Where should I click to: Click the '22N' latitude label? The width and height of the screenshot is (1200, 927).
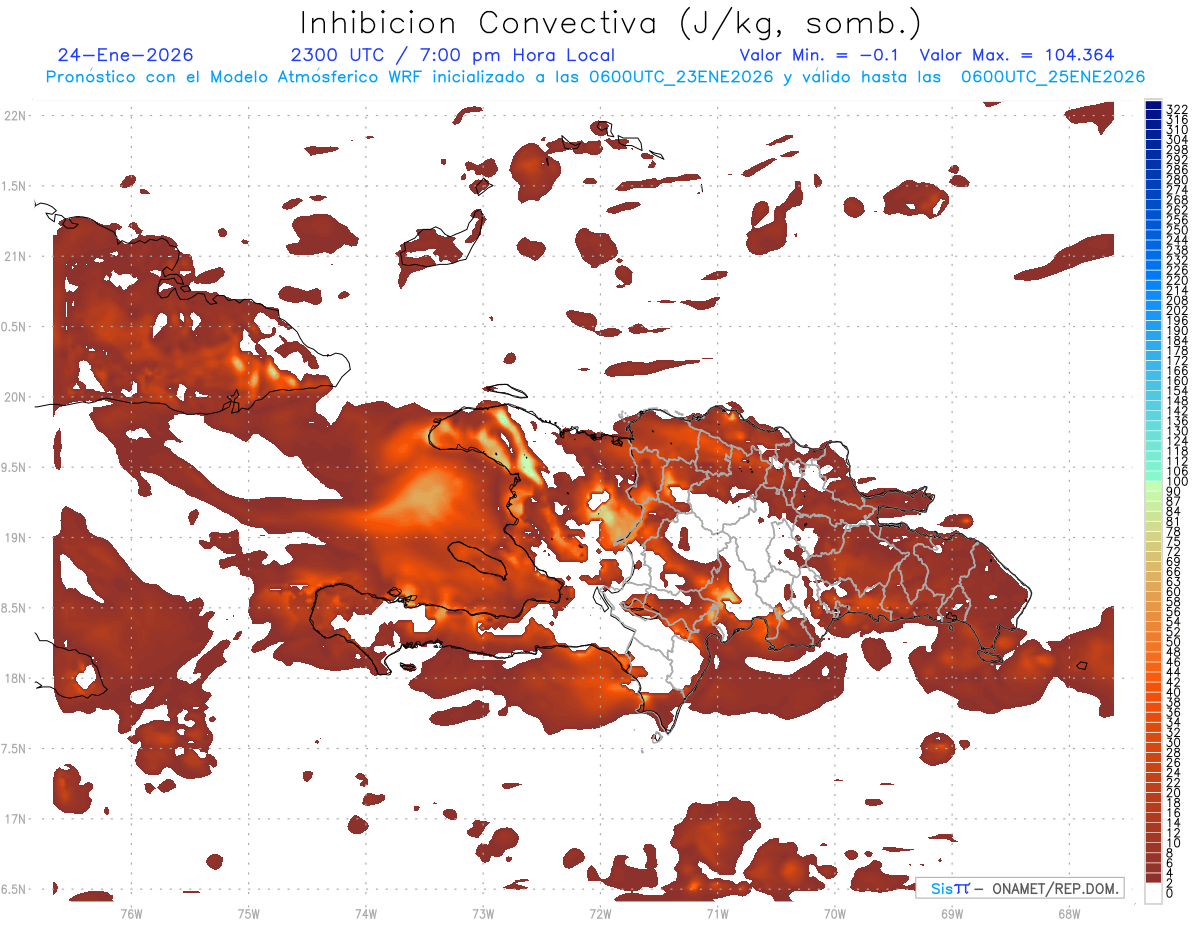tap(14, 116)
